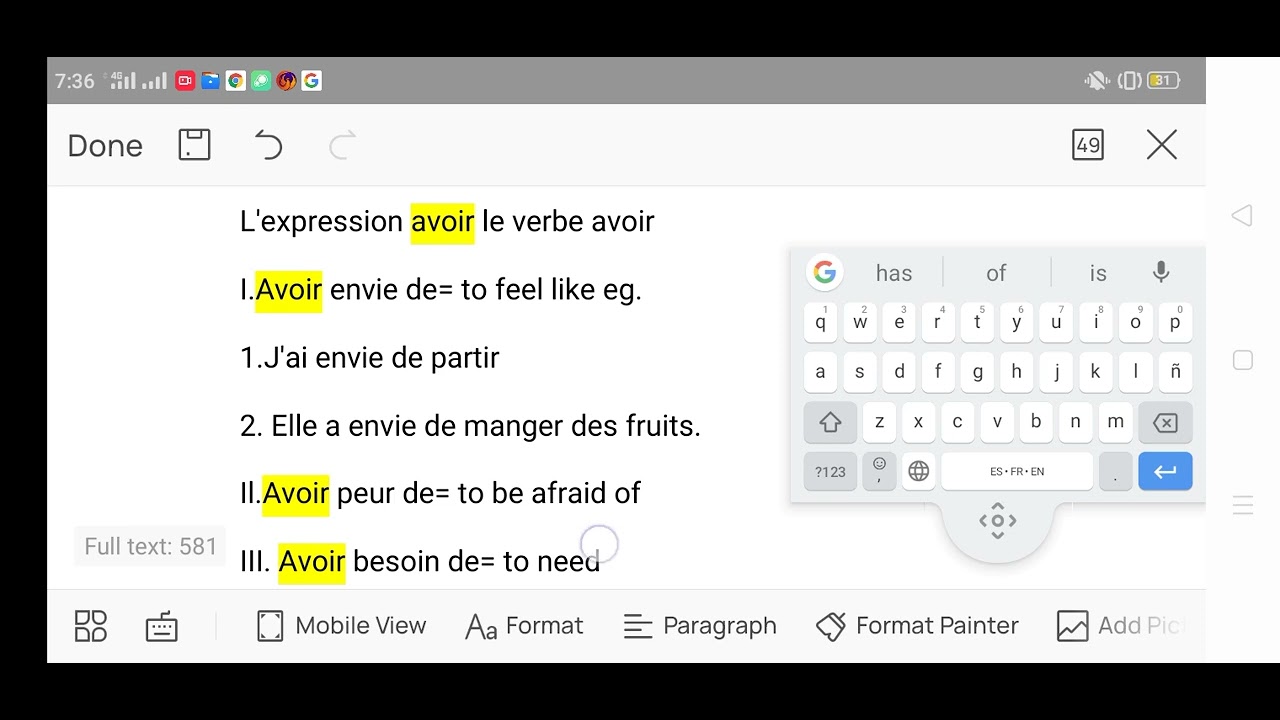Open the page count indicator 49

(x=1088, y=145)
